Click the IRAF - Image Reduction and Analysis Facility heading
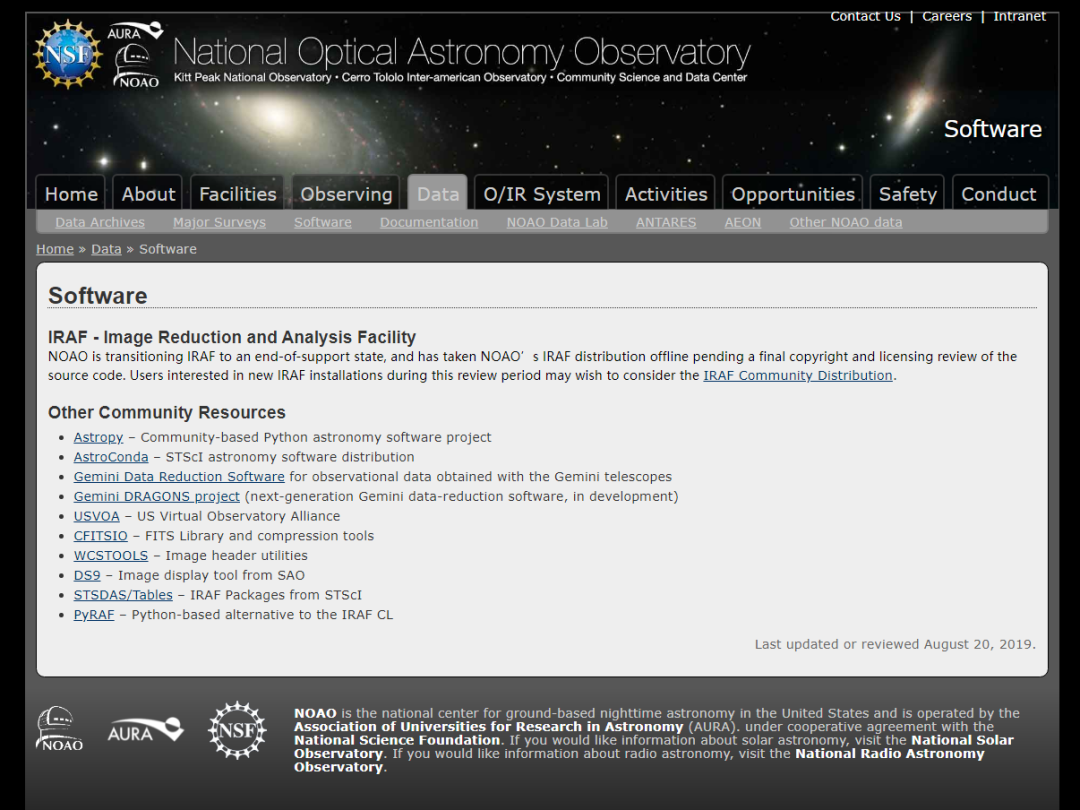Screen dimensions: 1080x810 tap(232, 337)
